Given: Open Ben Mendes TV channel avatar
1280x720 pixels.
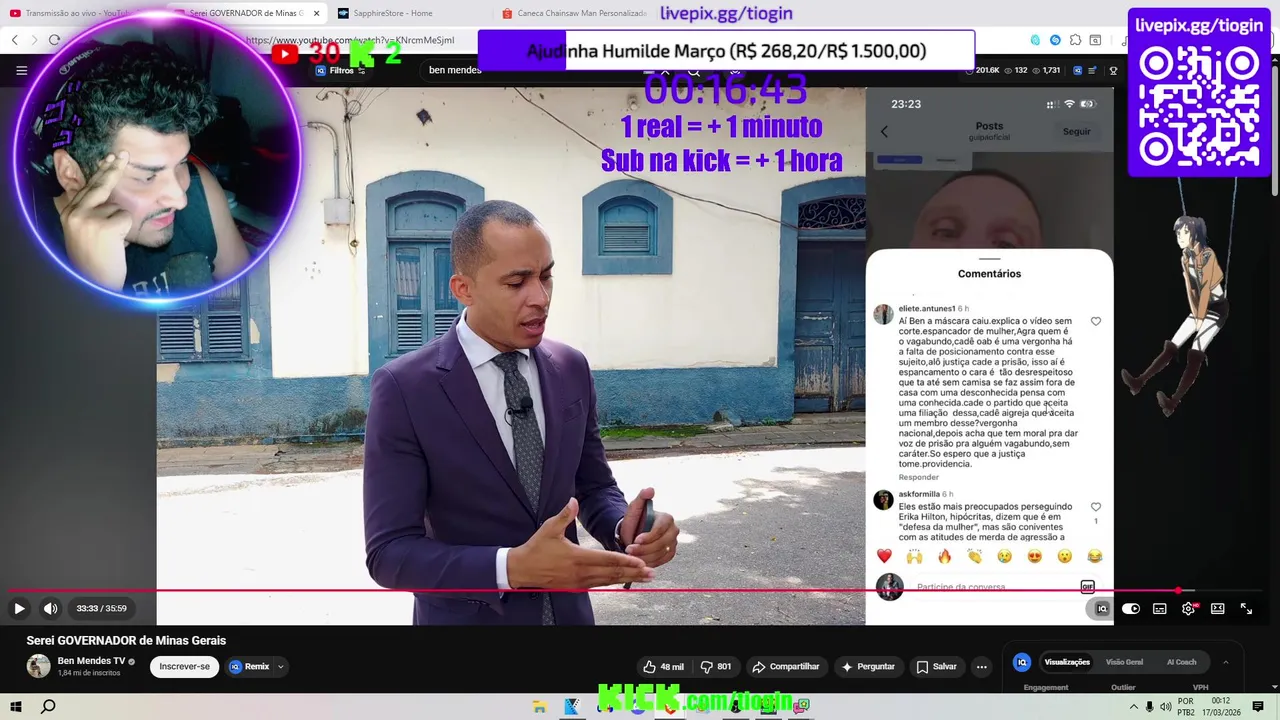Looking at the screenshot, I should coord(38,666).
